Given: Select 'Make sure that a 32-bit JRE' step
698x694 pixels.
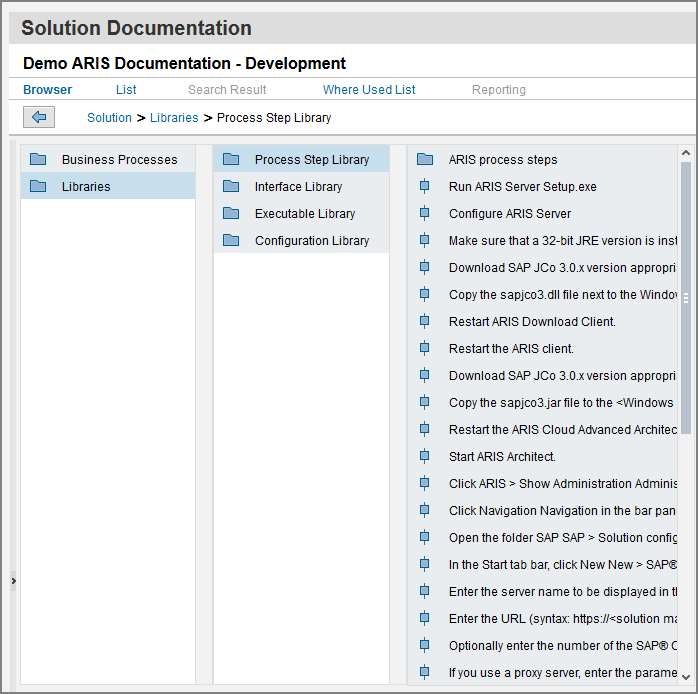Looking at the screenshot, I should pyautogui.click(x=543, y=240).
